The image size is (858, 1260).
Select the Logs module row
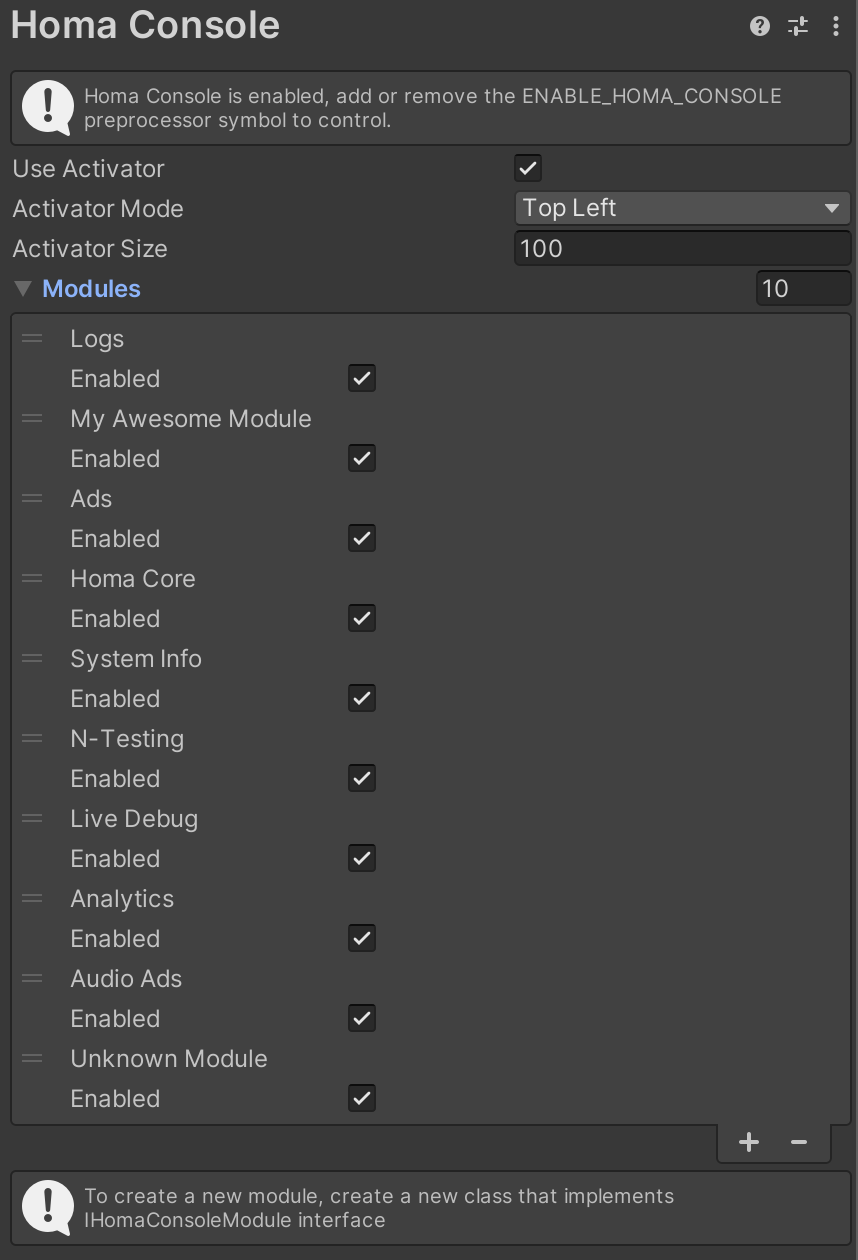pos(431,339)
